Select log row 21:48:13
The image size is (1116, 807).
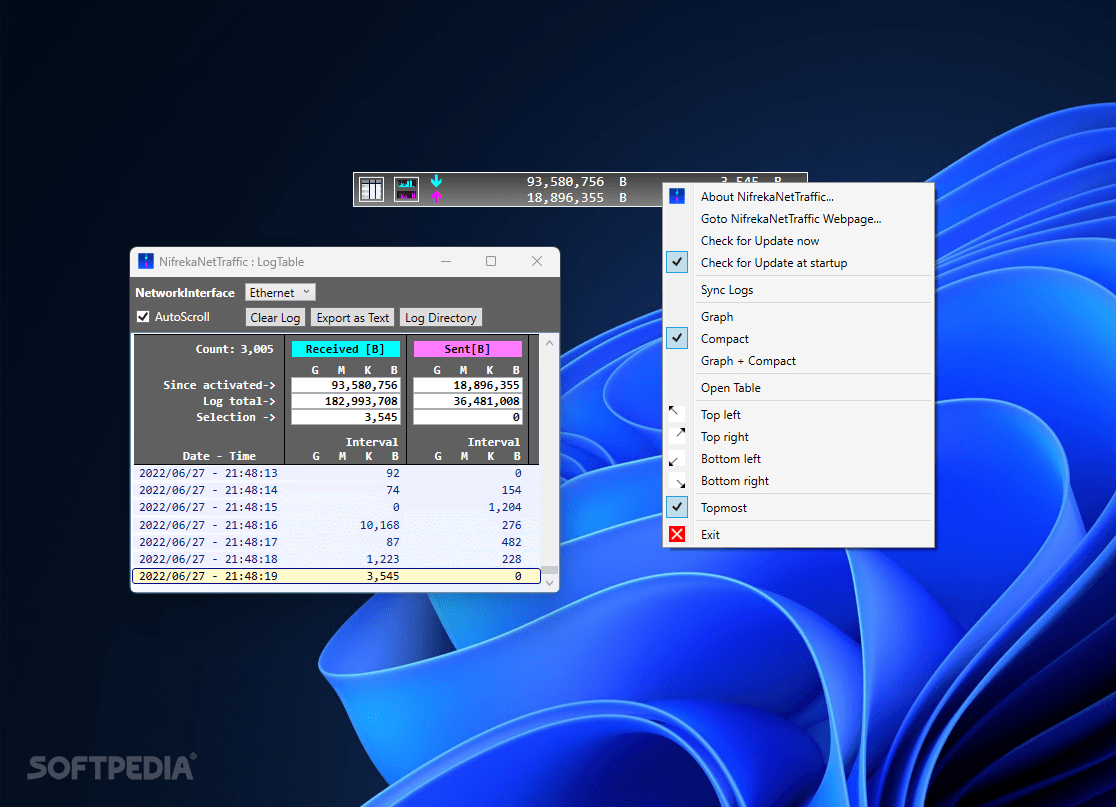tap(336, 473)
